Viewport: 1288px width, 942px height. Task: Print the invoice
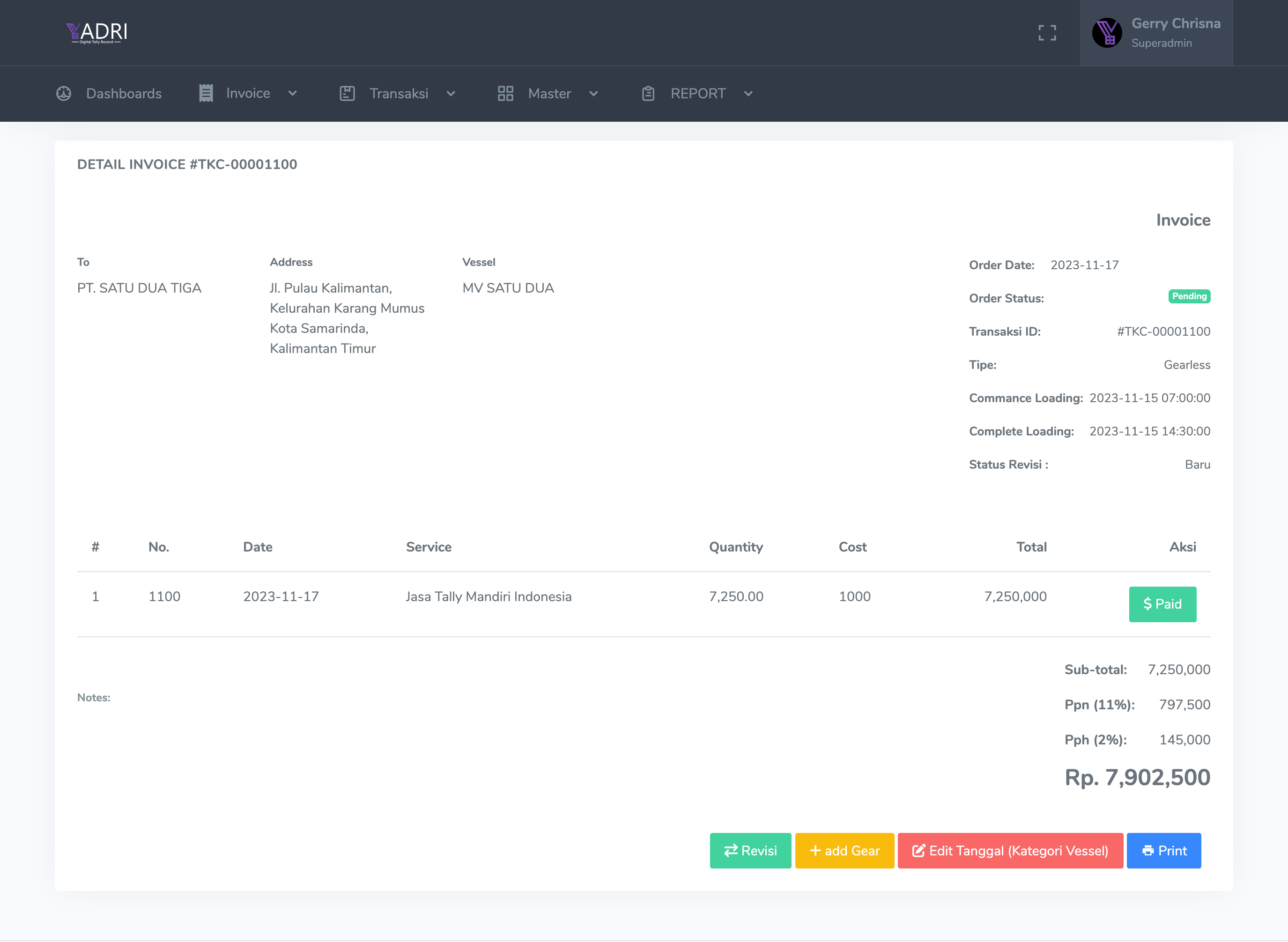click(x=1163, y=850)
